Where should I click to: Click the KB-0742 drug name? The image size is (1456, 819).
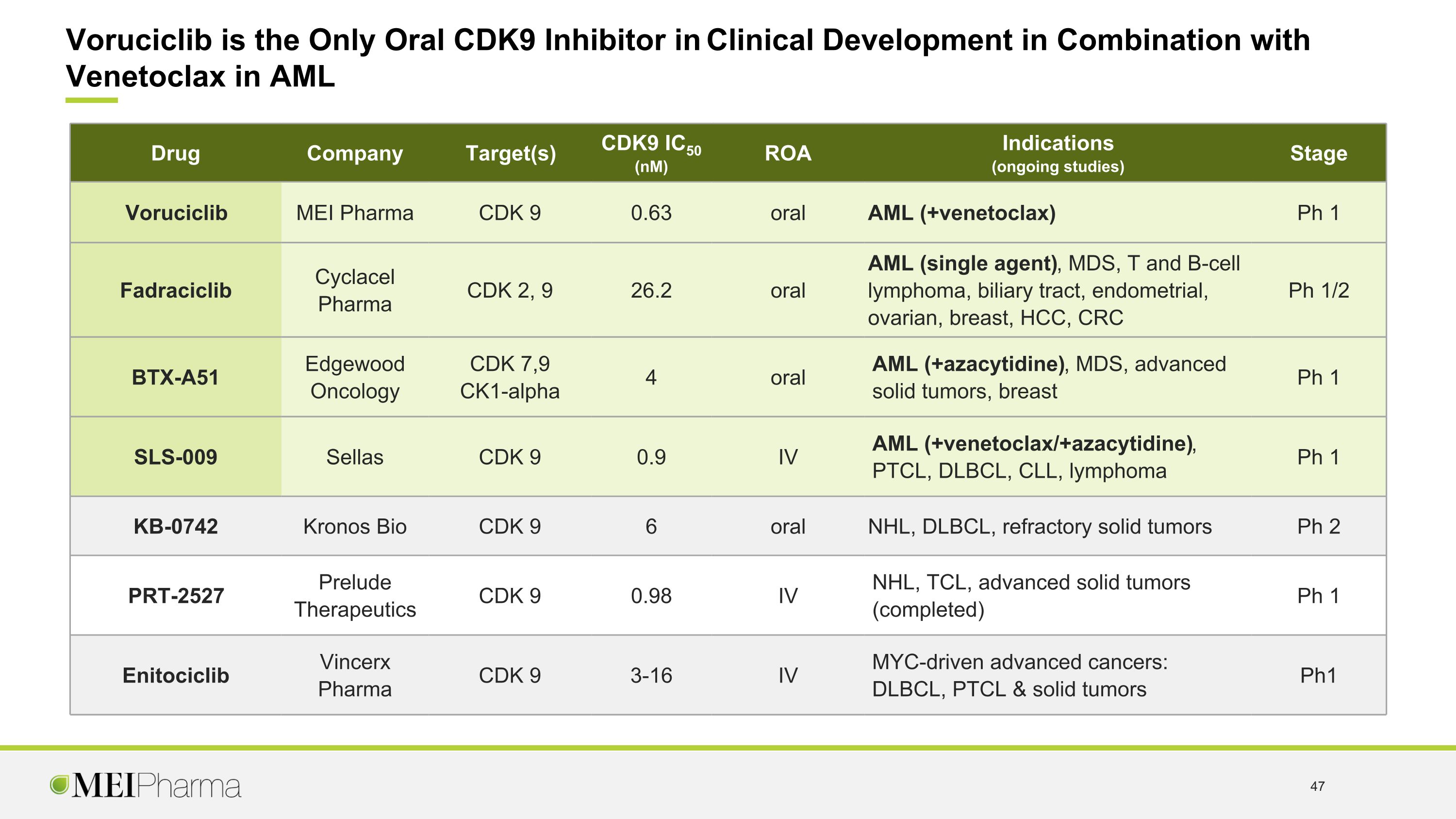click(x=176, y=526)
